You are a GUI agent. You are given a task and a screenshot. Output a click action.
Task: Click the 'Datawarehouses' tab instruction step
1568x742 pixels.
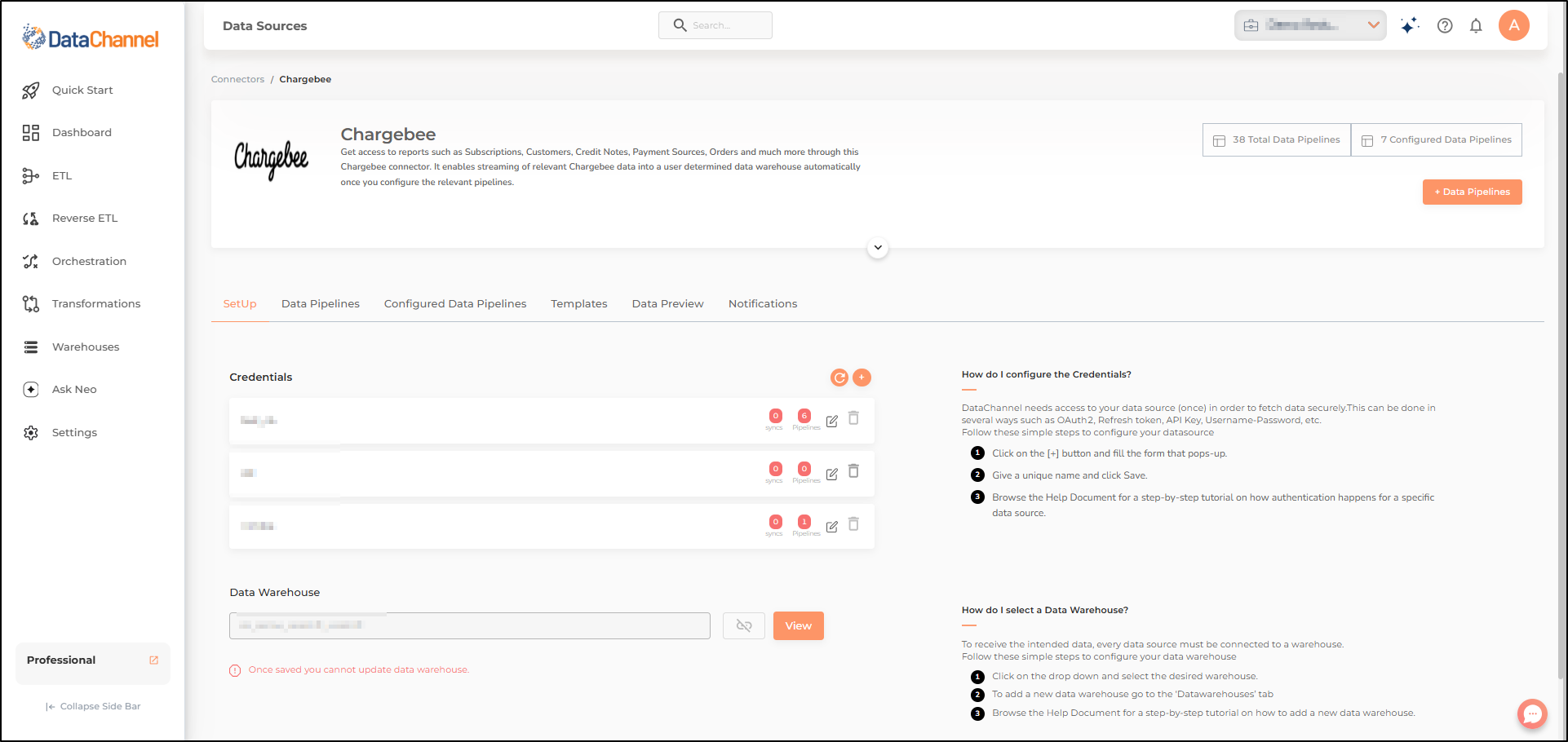pos(1132,695)
